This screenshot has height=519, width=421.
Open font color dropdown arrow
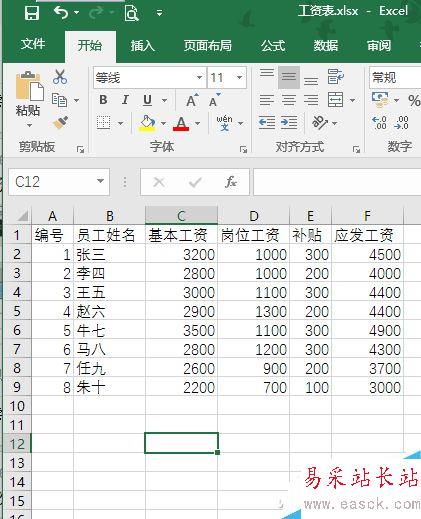[198, 123]
